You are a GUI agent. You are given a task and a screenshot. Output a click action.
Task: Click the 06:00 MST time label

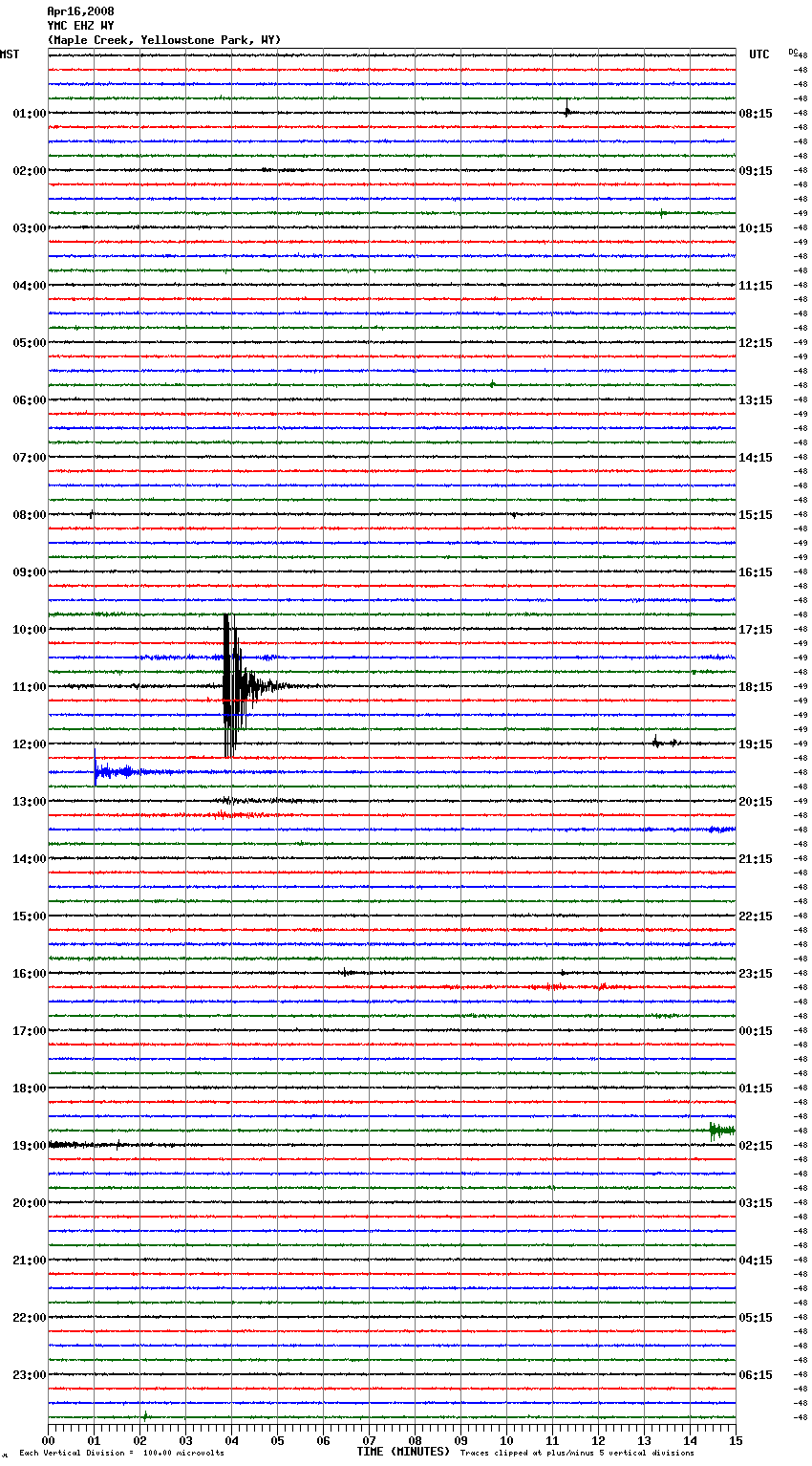tap(29, 400)
